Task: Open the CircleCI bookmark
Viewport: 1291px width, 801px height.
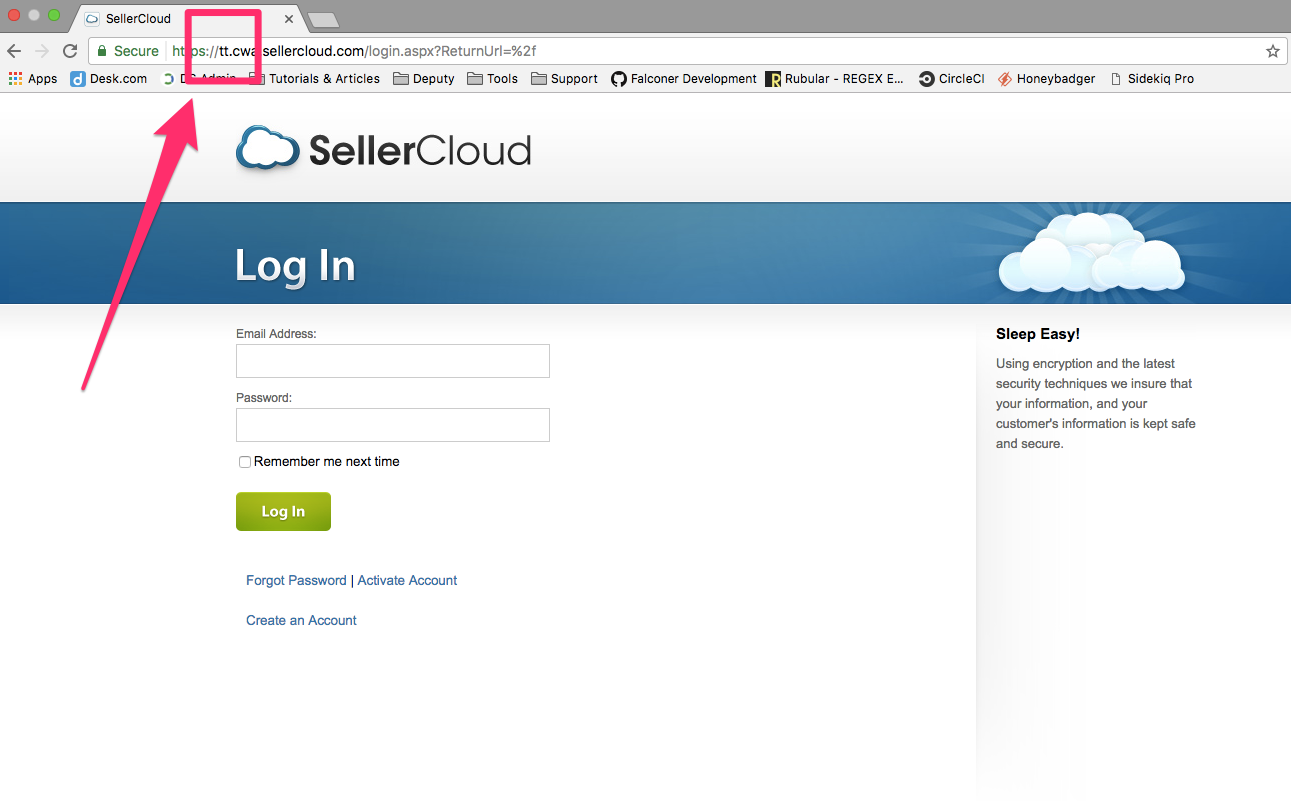Action: pyautogui.click(x=952, y=79)
